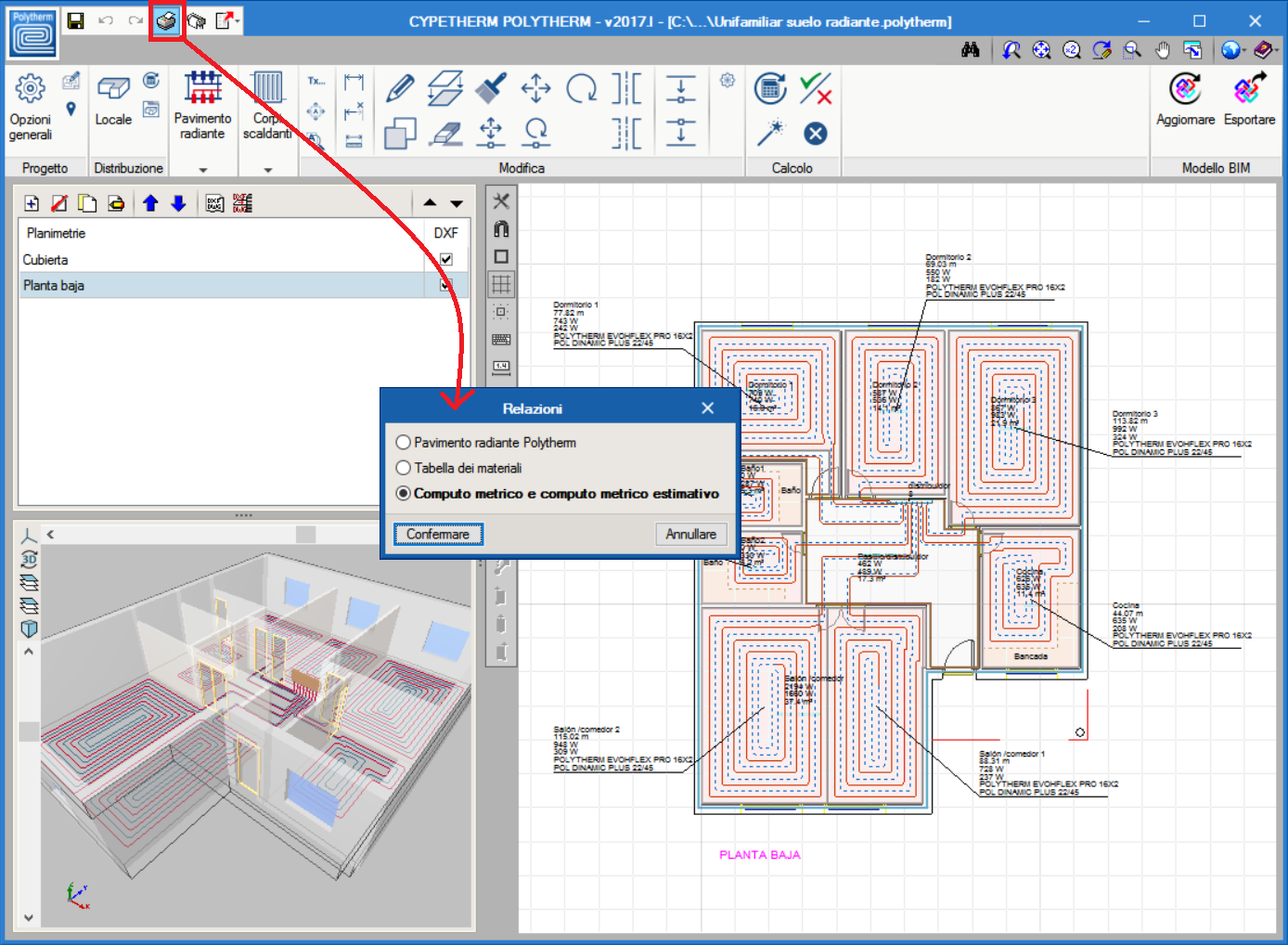Click the DXF/DWG template import icon

click(214, 203)
